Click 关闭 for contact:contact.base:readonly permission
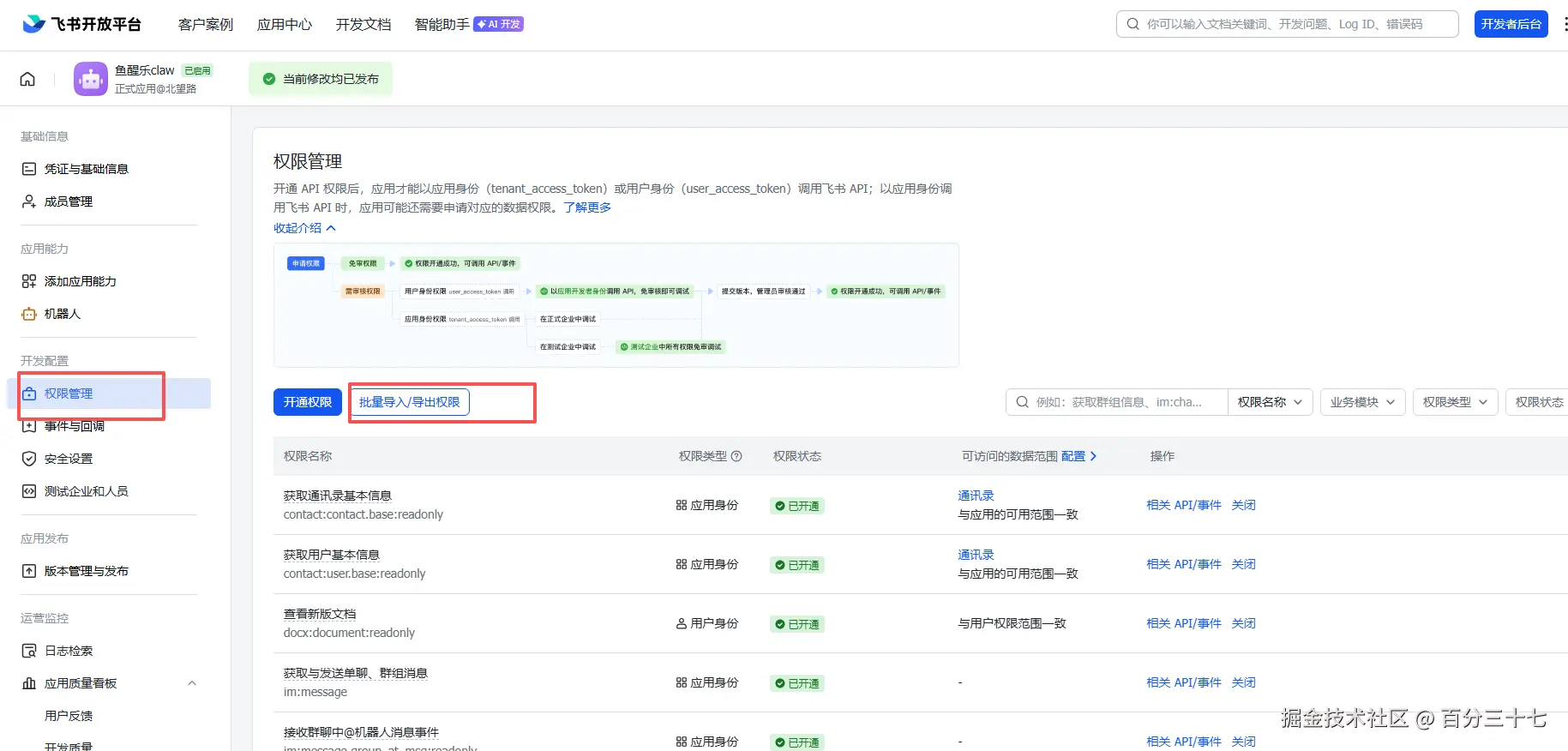 click(1243, 505)
